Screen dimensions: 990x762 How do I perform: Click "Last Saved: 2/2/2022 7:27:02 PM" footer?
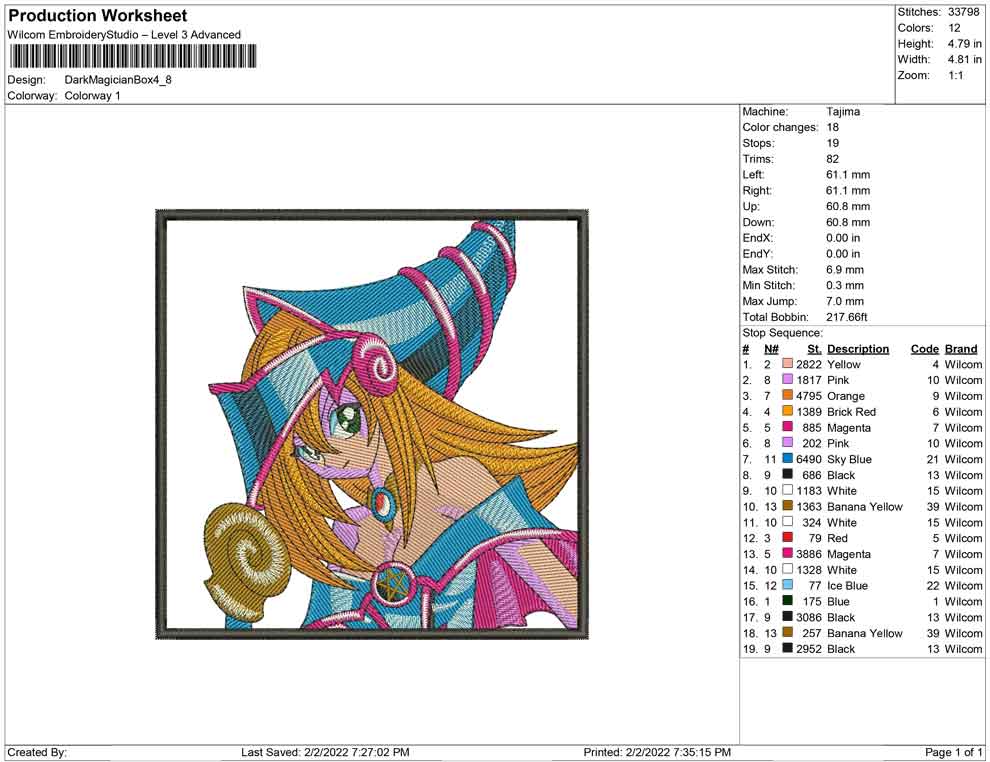[325, 752]
